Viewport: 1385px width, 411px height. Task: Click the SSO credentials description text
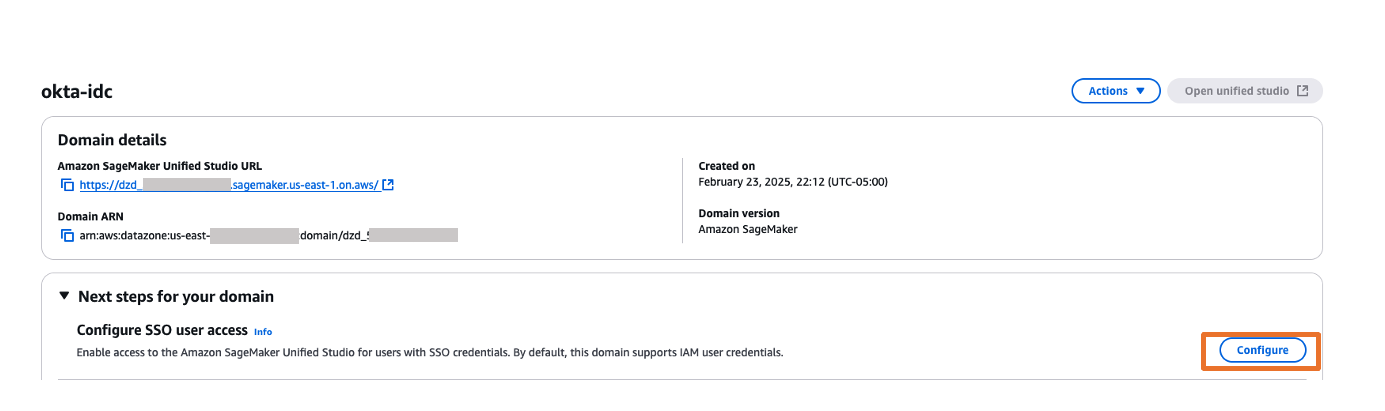click(x=429, y=352)
